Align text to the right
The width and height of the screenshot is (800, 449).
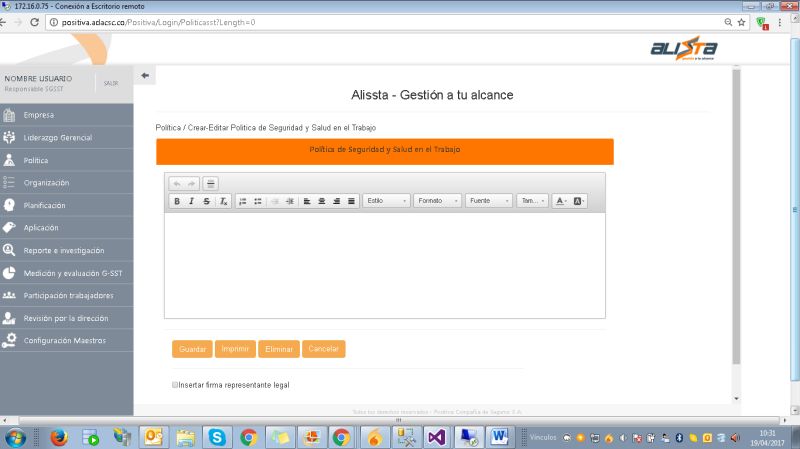(x=337, y=201)
